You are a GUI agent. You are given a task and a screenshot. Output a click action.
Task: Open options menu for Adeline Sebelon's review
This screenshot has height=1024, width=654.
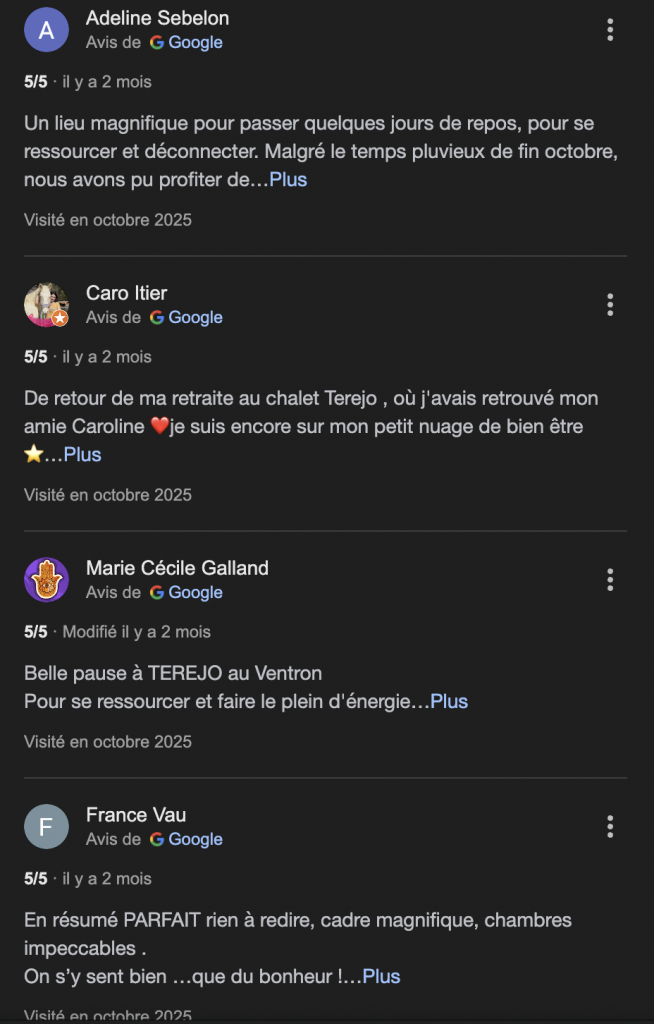[x=610, y=30]
